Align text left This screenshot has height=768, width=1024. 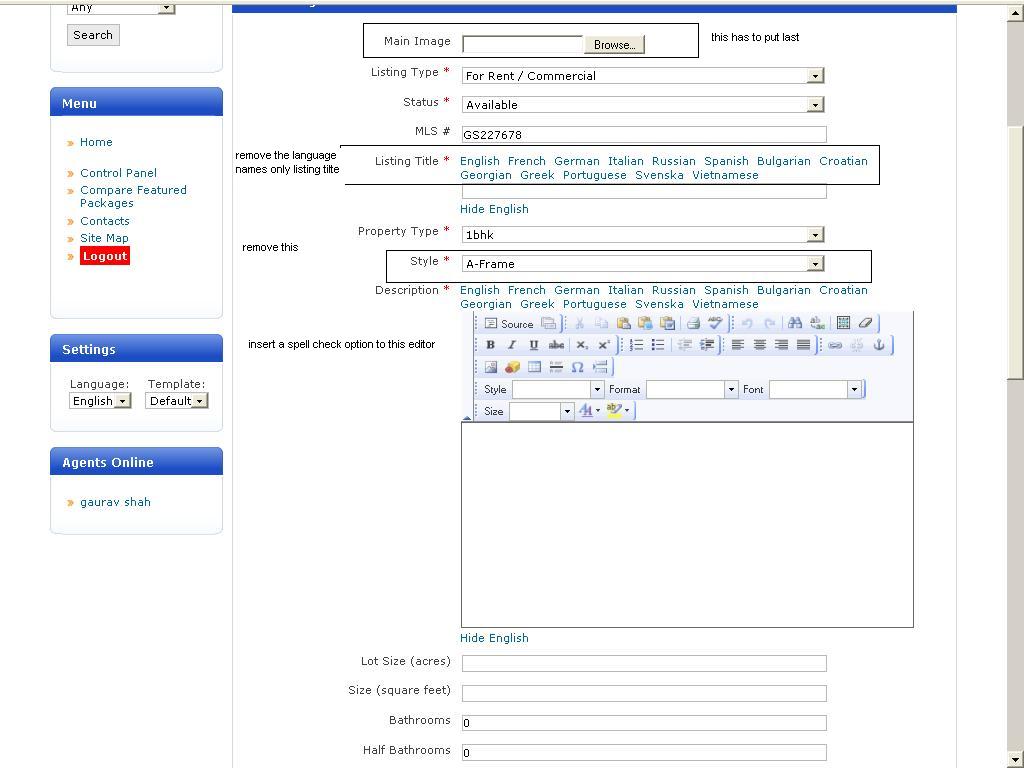(738, 345)
